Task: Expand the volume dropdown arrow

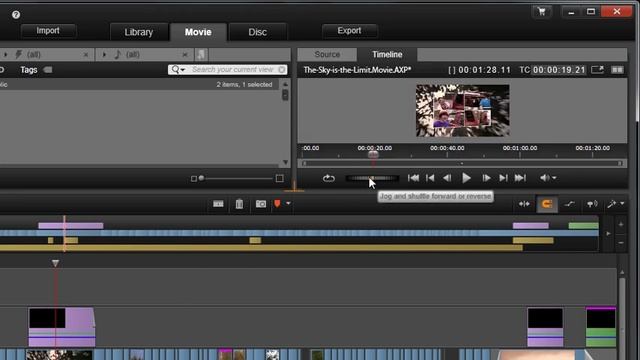Action: coord(554,178)
